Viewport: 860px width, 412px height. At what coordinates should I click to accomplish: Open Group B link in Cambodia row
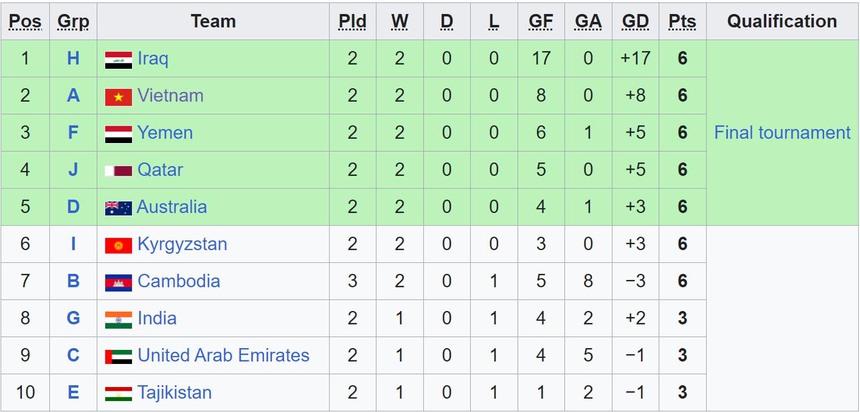(73, 282)
